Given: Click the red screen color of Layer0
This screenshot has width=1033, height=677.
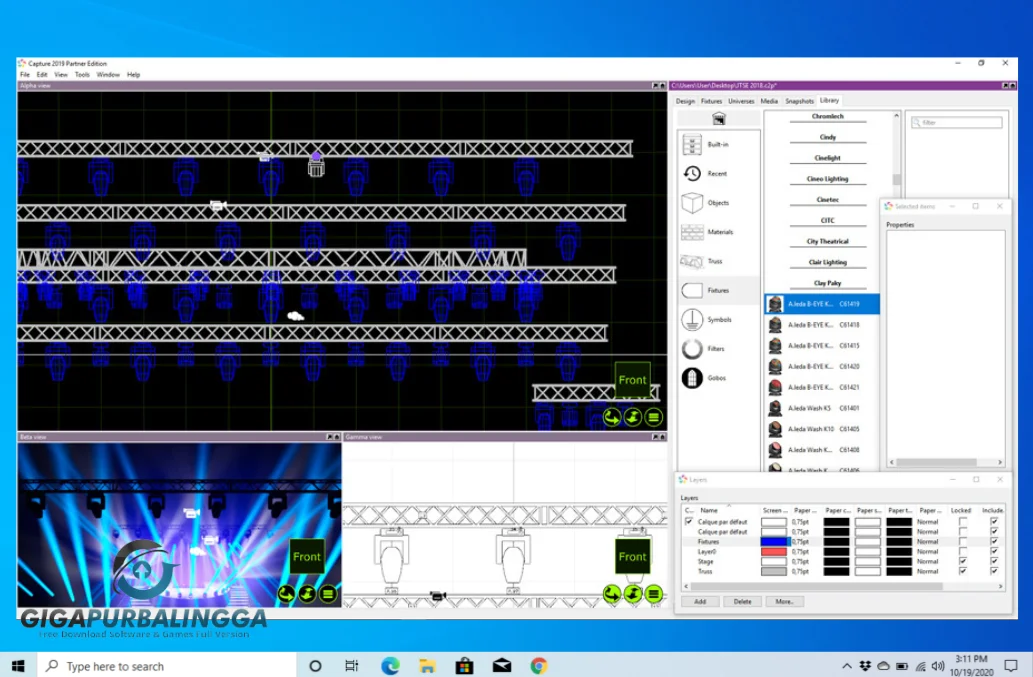Looking at the screenshot, I should coord(773,551).
